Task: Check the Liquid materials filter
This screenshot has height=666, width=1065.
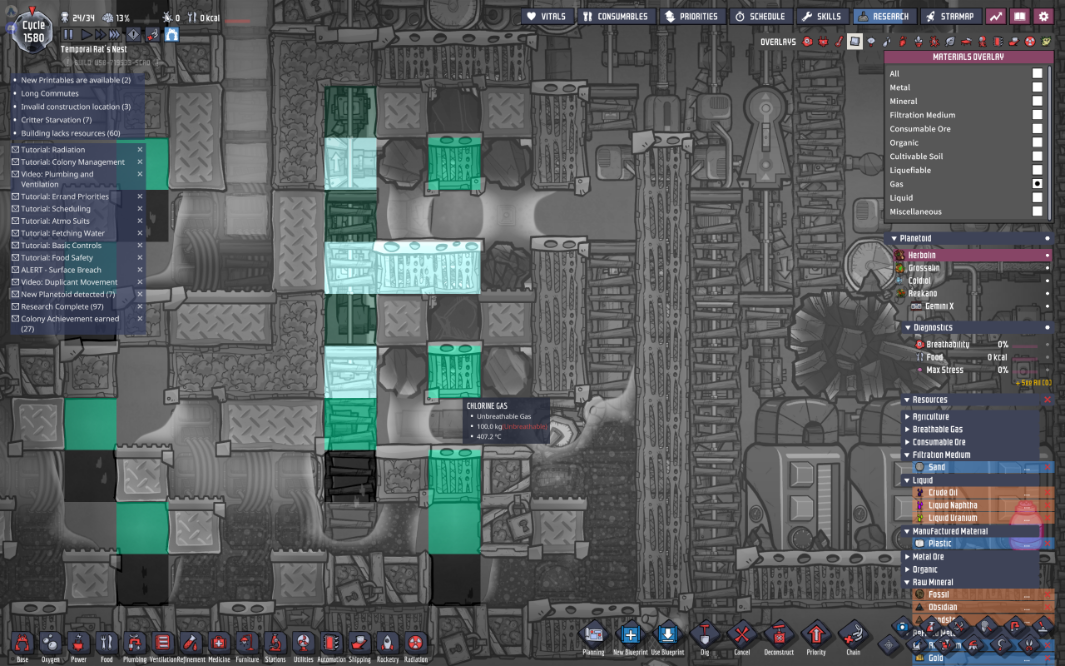Action: pos(1037,198)
